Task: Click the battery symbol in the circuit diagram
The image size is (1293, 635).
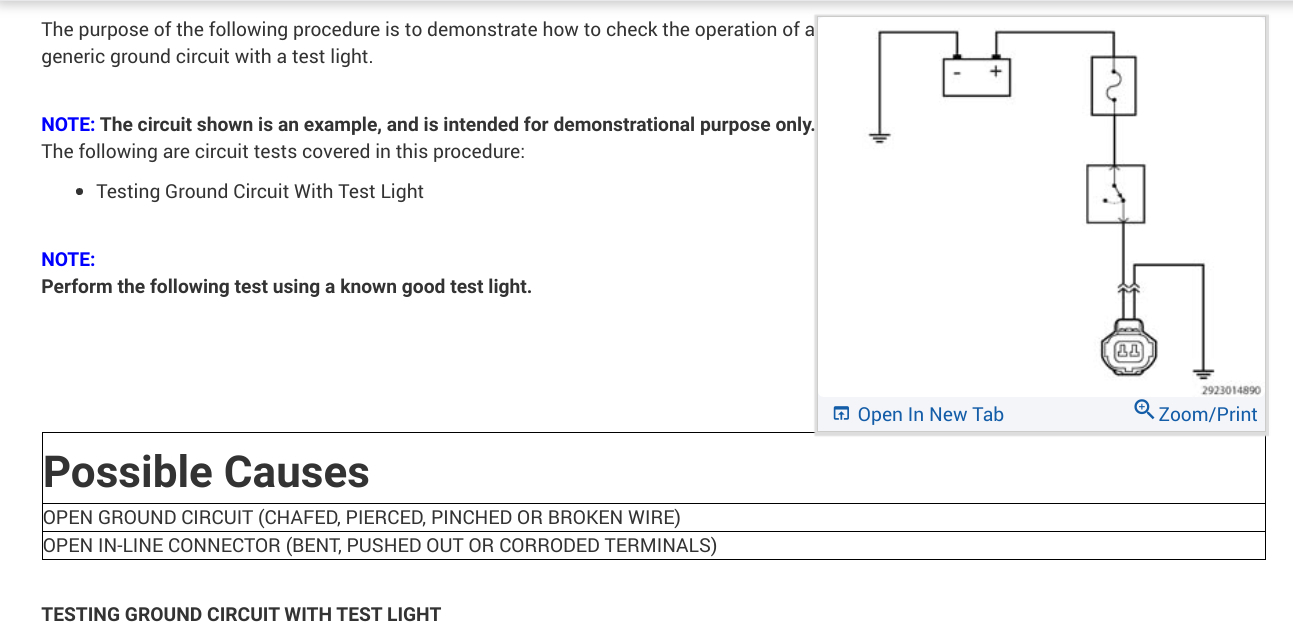Action: tap(977, 75)
